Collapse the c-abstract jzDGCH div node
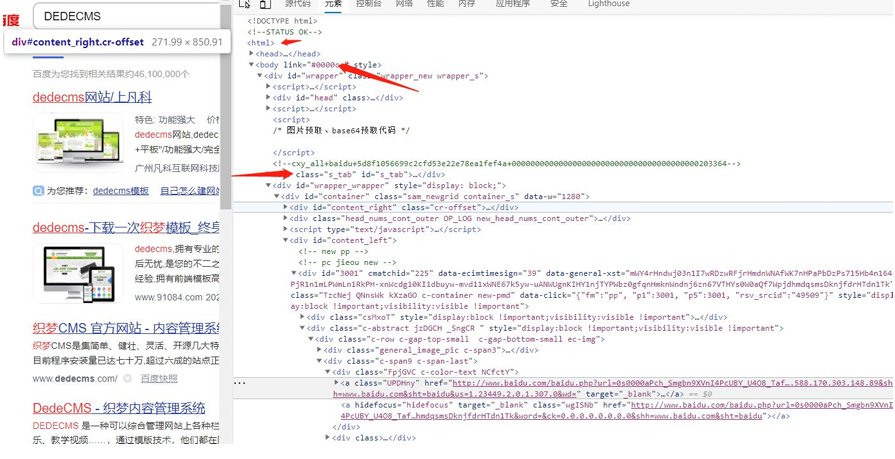This screenshot has width=895, height=459. coord(303,328)
